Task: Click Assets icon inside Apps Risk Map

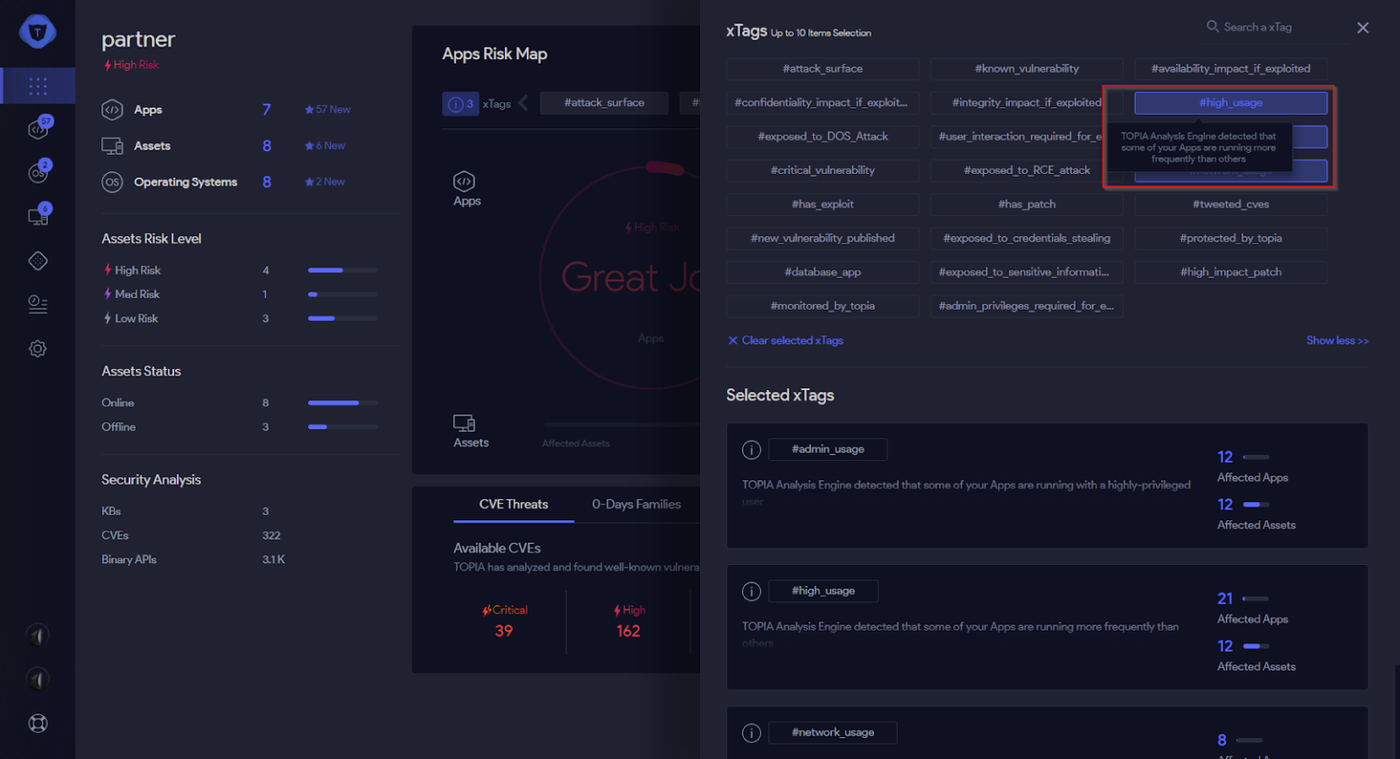Action: 464,423
